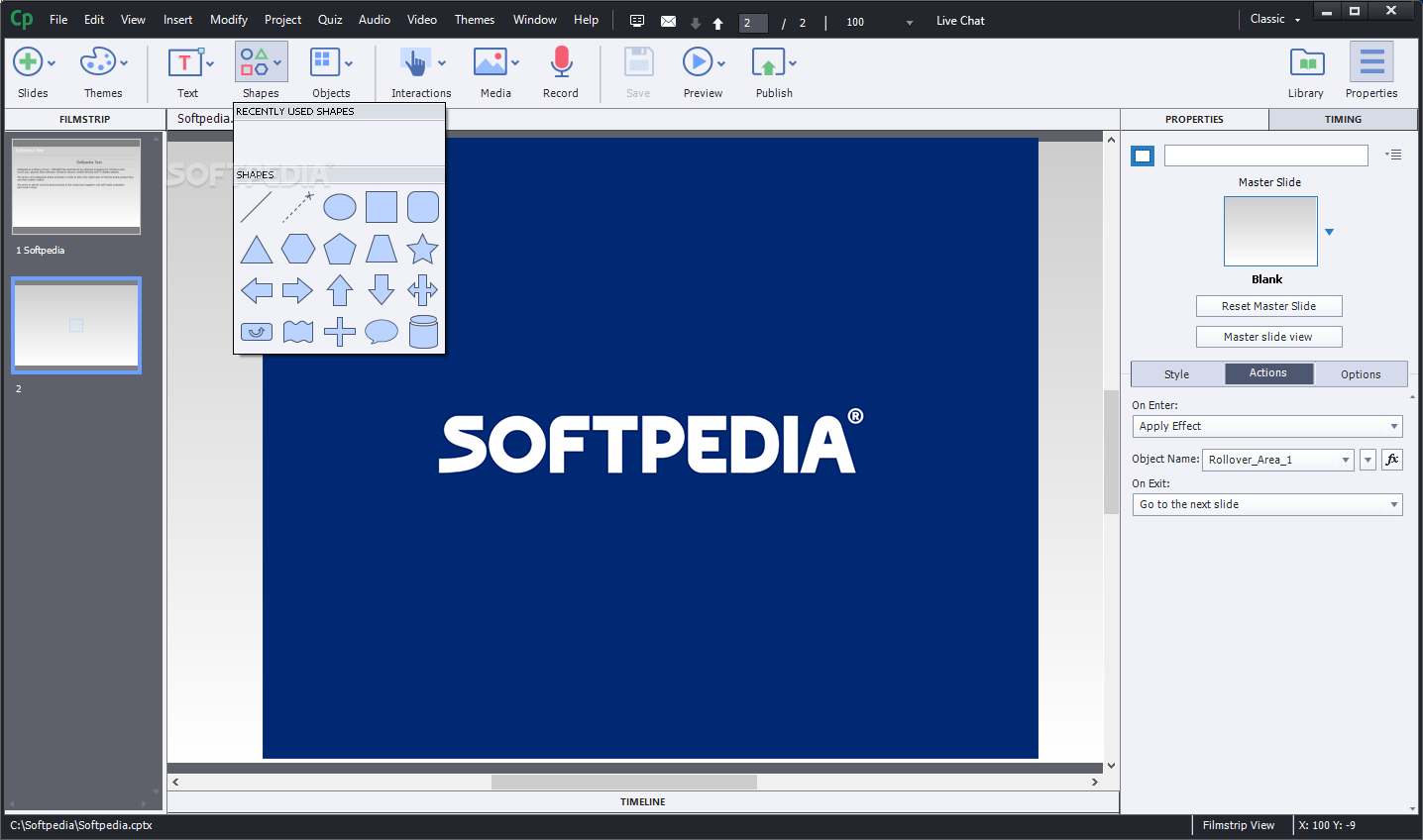This screenshot has width=1423, height=840.
Task: Click the horizontal stage scrollbar thumb
Action: tap(624, 782)
